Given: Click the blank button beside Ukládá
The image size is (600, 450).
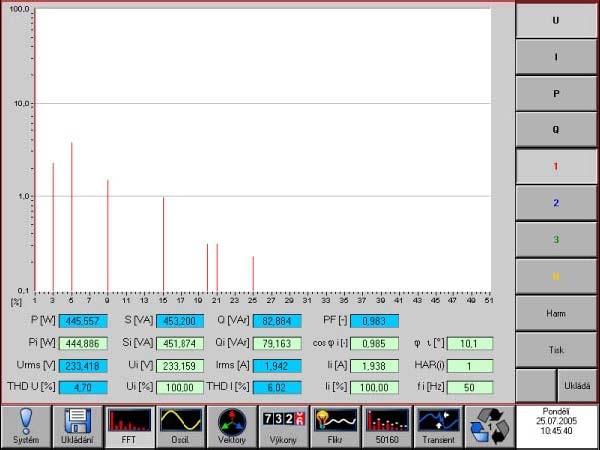Looking at the screenshot, I should (x=536, y=386).
